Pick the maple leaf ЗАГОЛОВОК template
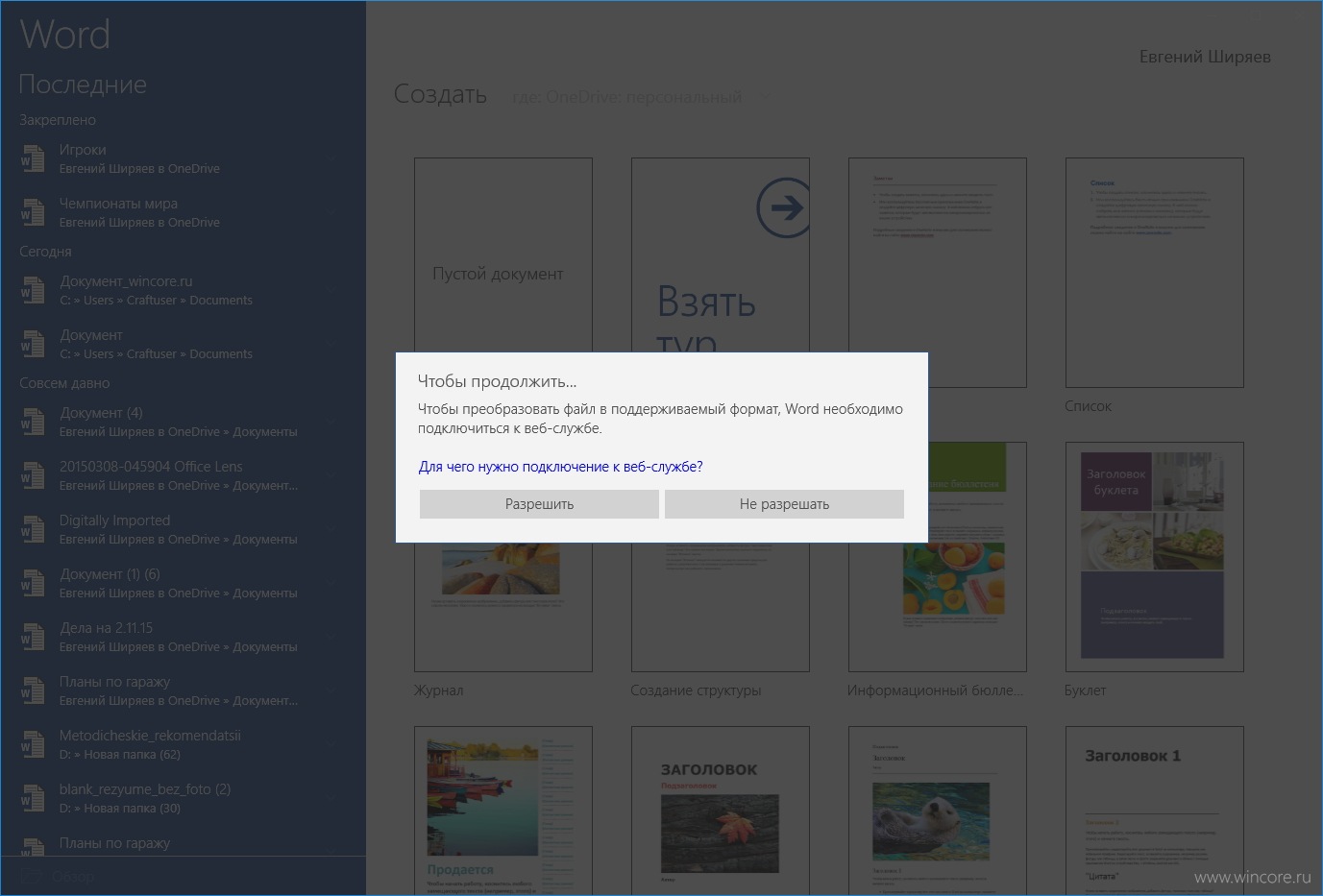Viewport: 1323px width, 896px height. pyautogui.click(x=720, y=811)
